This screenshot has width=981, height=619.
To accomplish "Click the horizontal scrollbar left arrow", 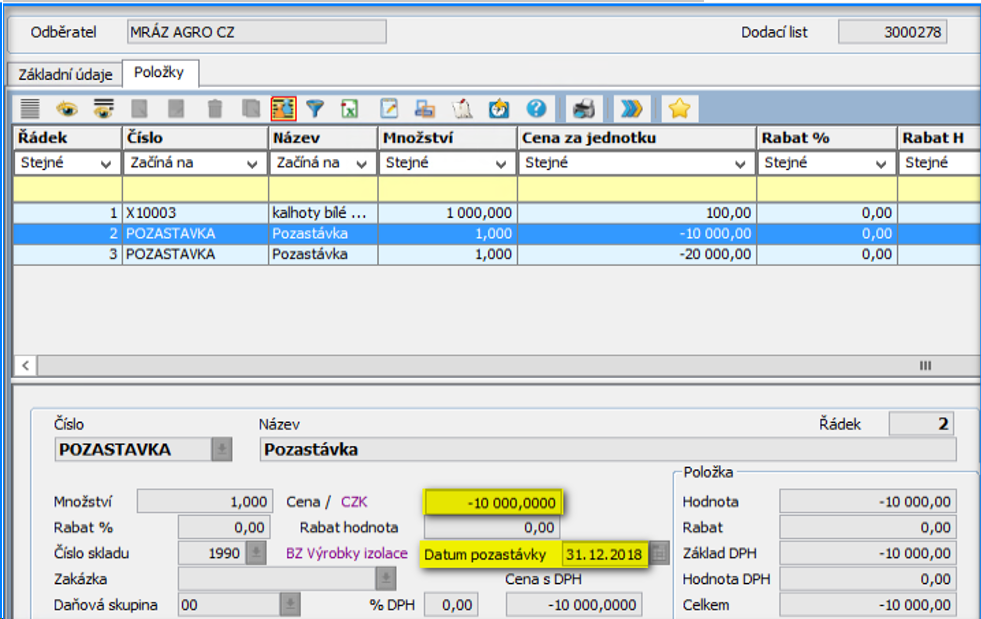I will click(x=23, y=365).
